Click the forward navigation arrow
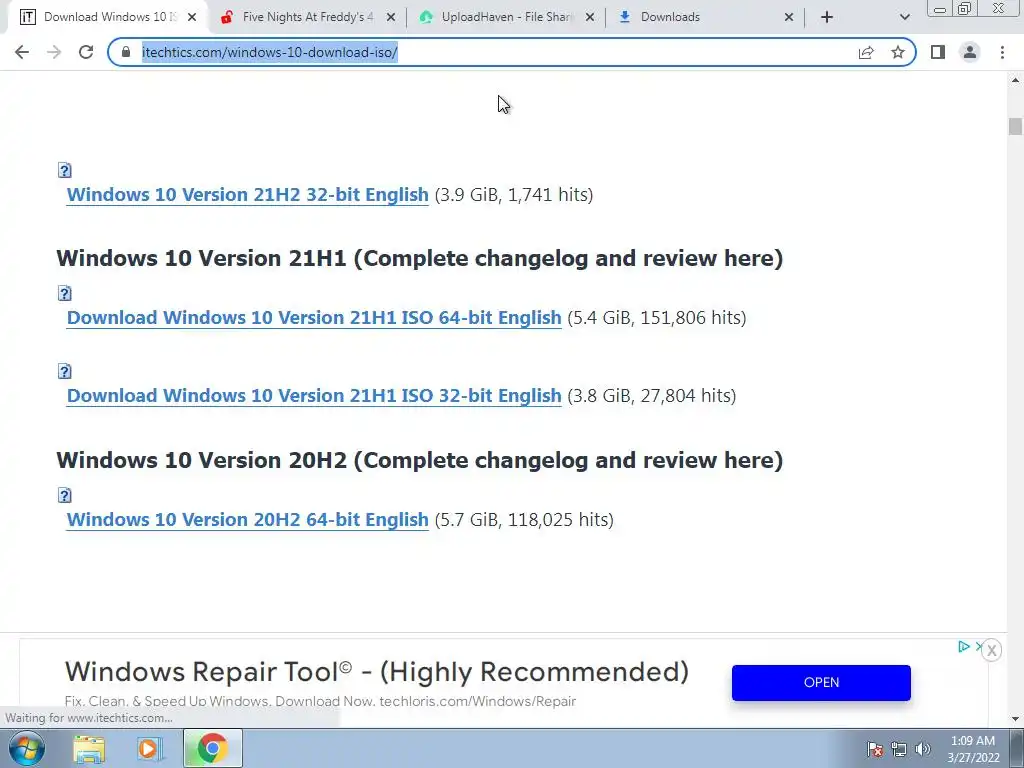The image size is (1024, 768). click(54, 52)
